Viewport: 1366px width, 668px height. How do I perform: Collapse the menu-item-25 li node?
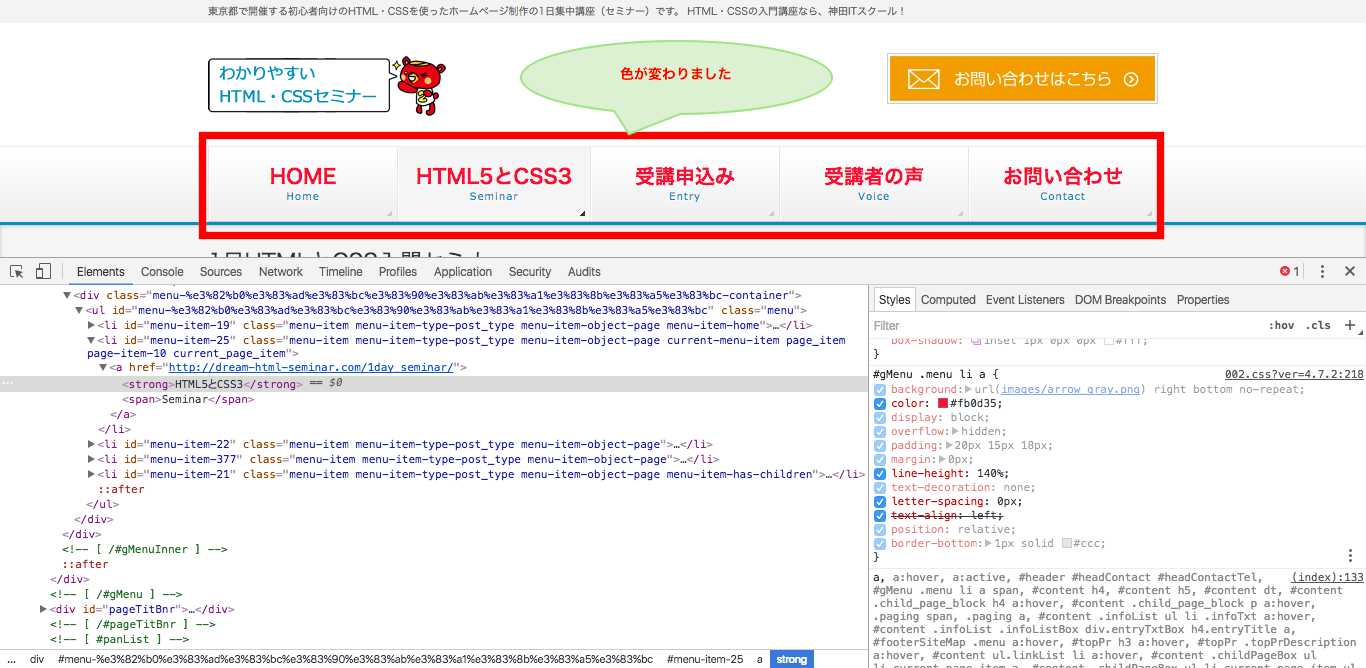(92, 341)
